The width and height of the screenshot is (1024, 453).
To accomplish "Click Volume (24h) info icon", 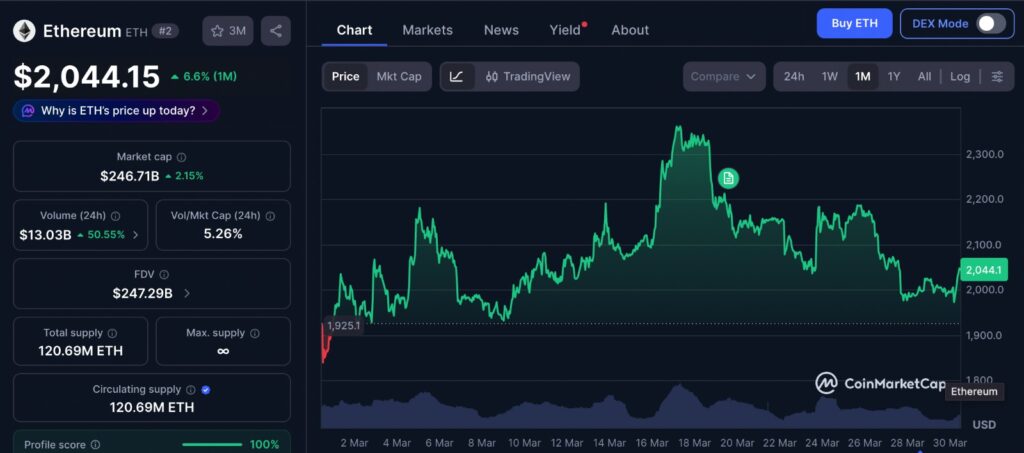I will pos(116,216).
